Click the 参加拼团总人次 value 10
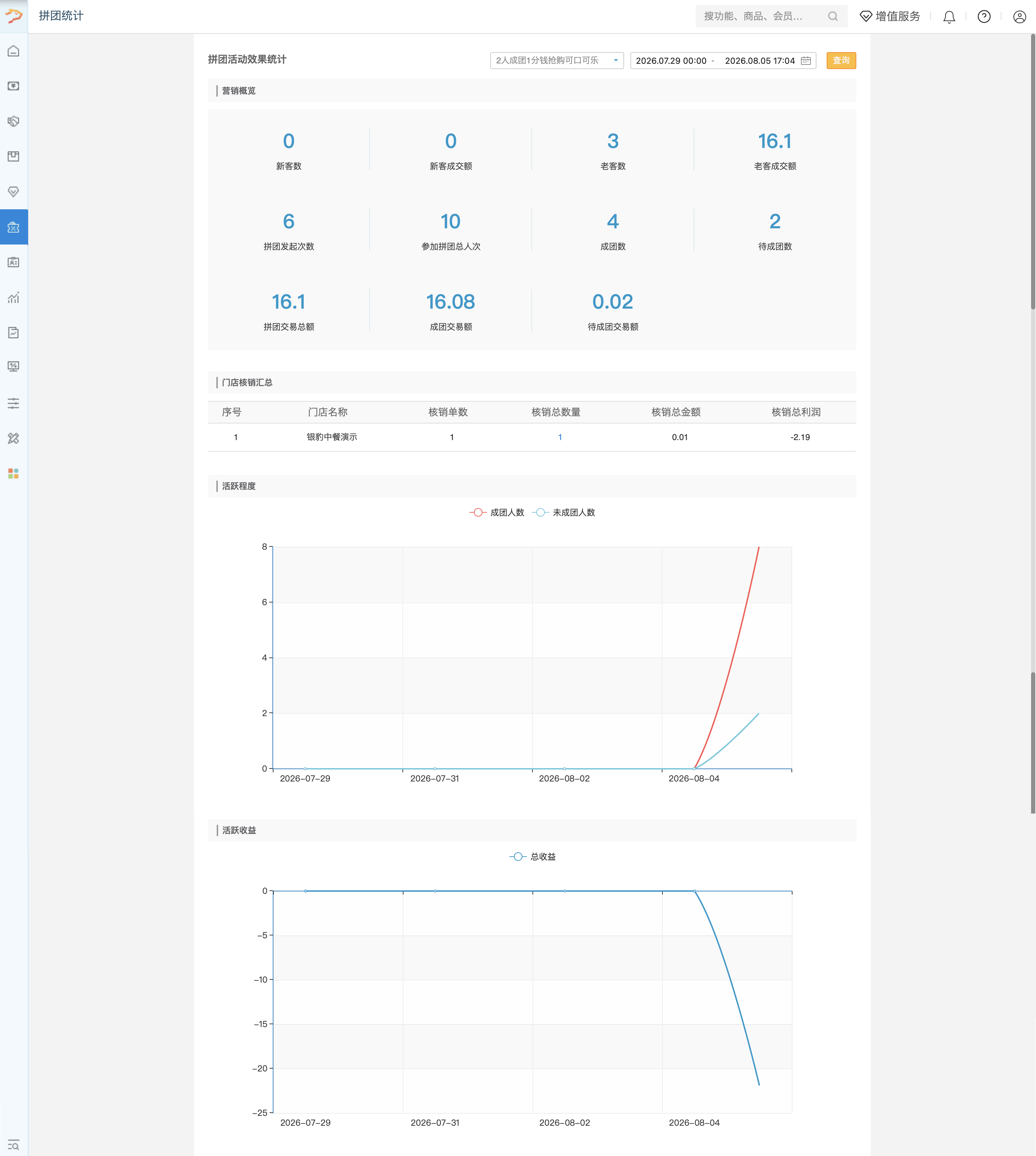The width and height of the screenshot is (1036, 1156). (x=450, y=221)
